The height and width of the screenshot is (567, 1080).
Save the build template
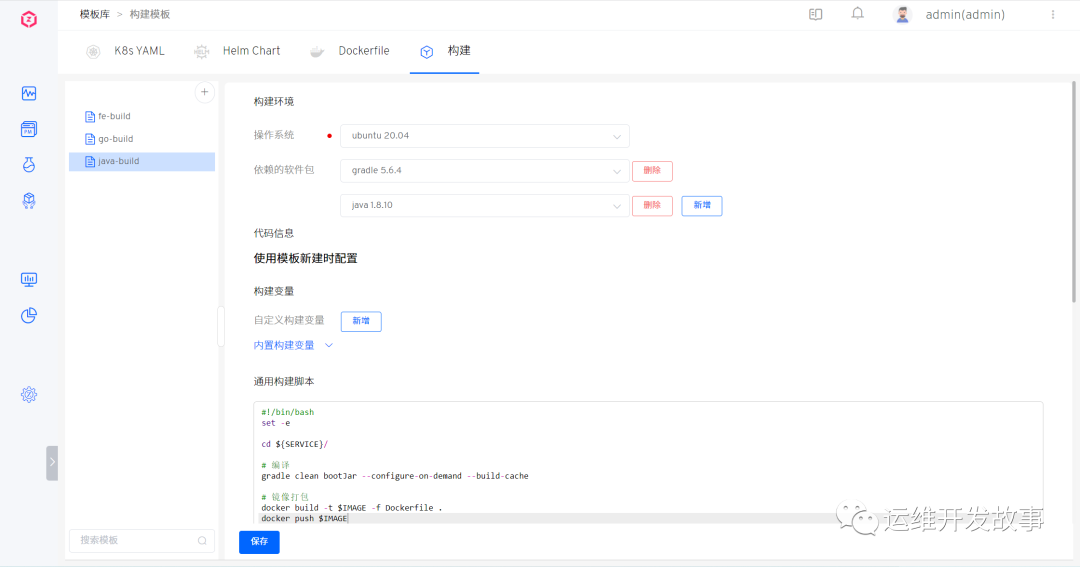point(259,542)
